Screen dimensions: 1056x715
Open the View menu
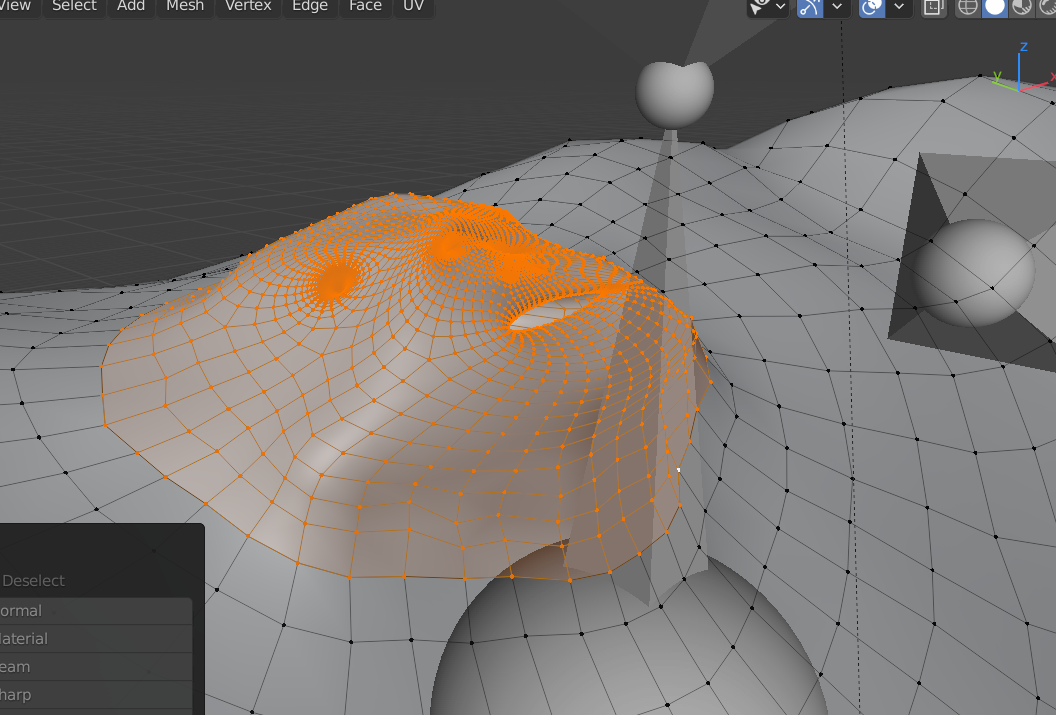tap(16, 5)
